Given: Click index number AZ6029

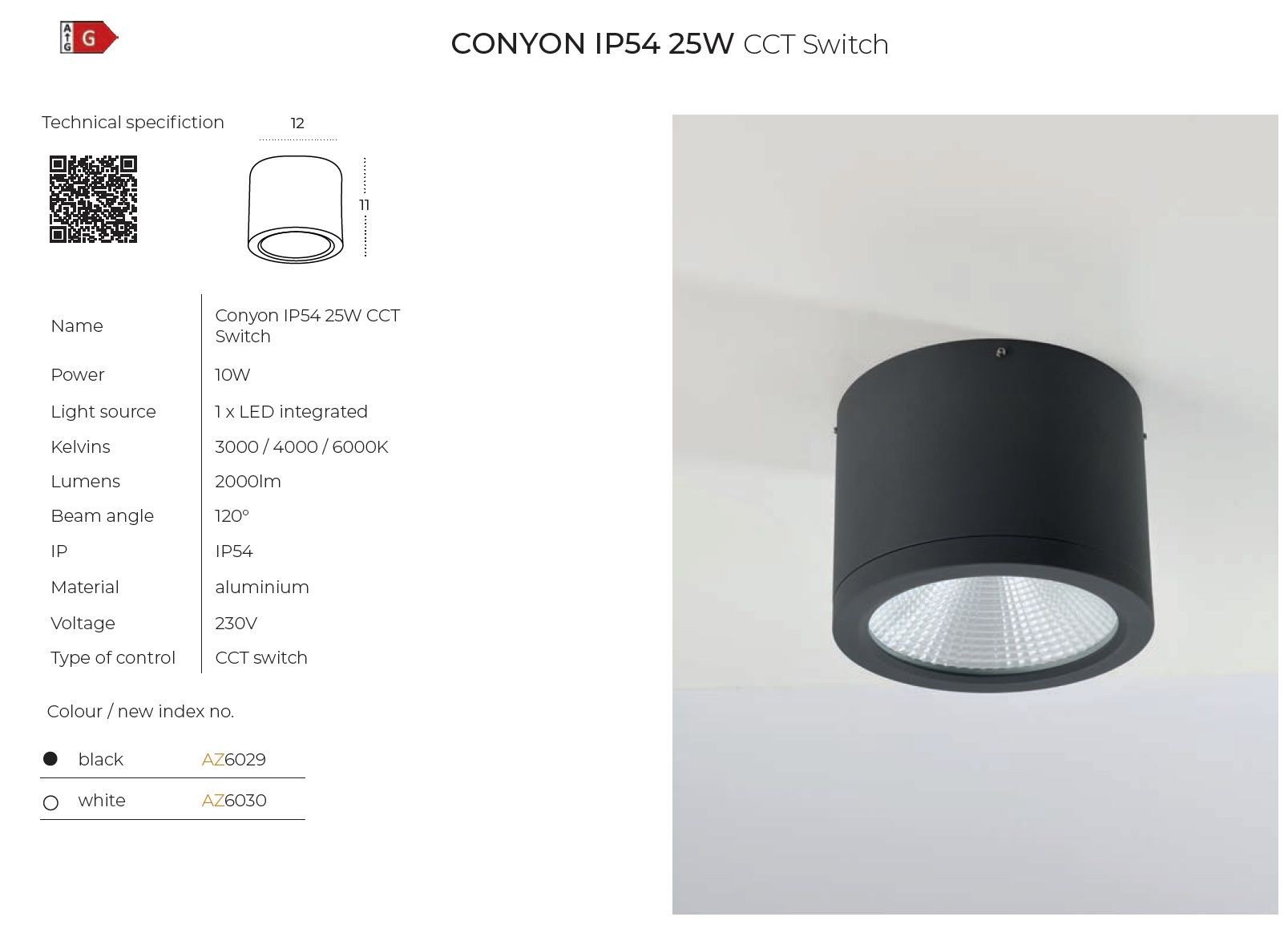Looking at the screenshot, I should pos(234,759).
